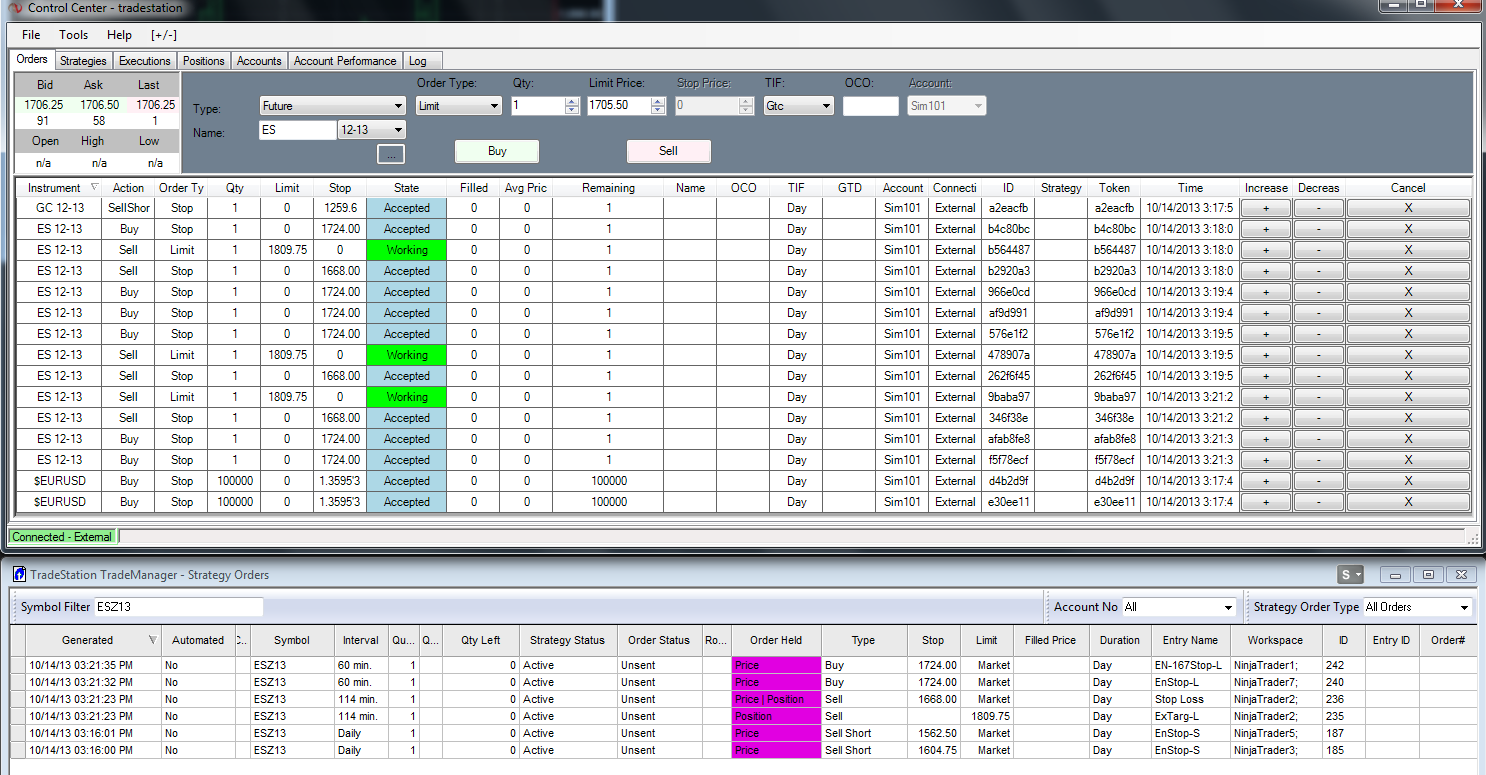
Task: Click the green Buy button
Action: 497,151
